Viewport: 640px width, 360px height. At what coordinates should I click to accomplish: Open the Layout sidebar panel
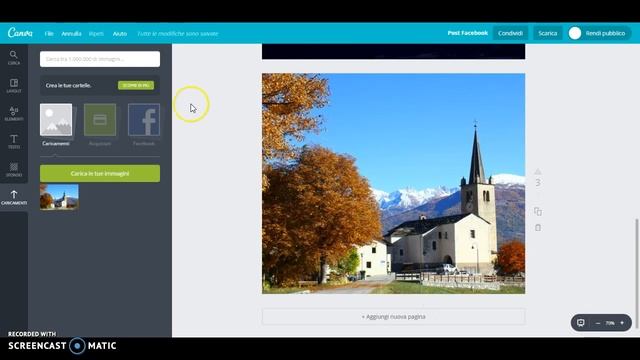click(x=14, y=86)
